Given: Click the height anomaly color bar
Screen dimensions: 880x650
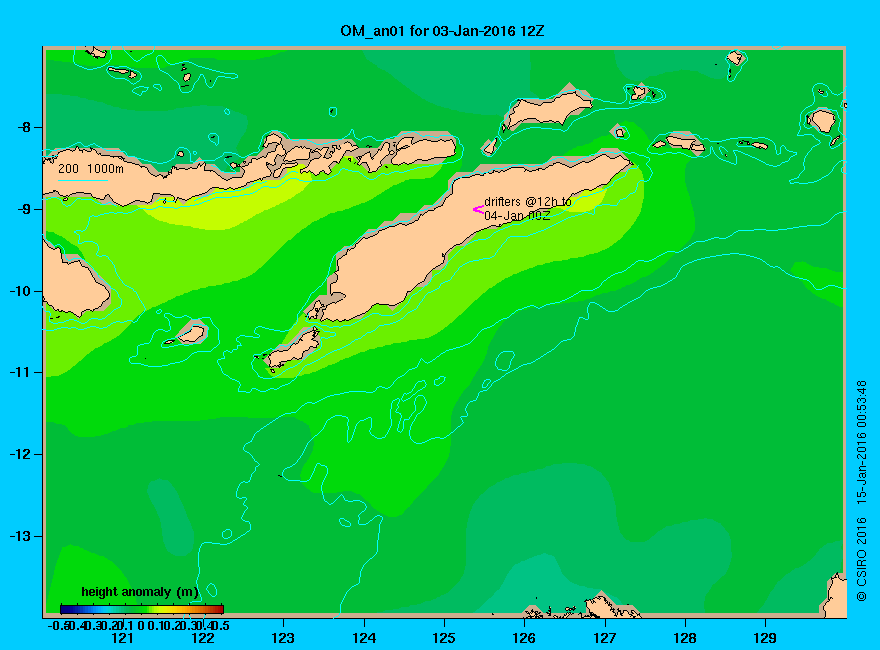Looking at the screenshot, I should (142, 609).
